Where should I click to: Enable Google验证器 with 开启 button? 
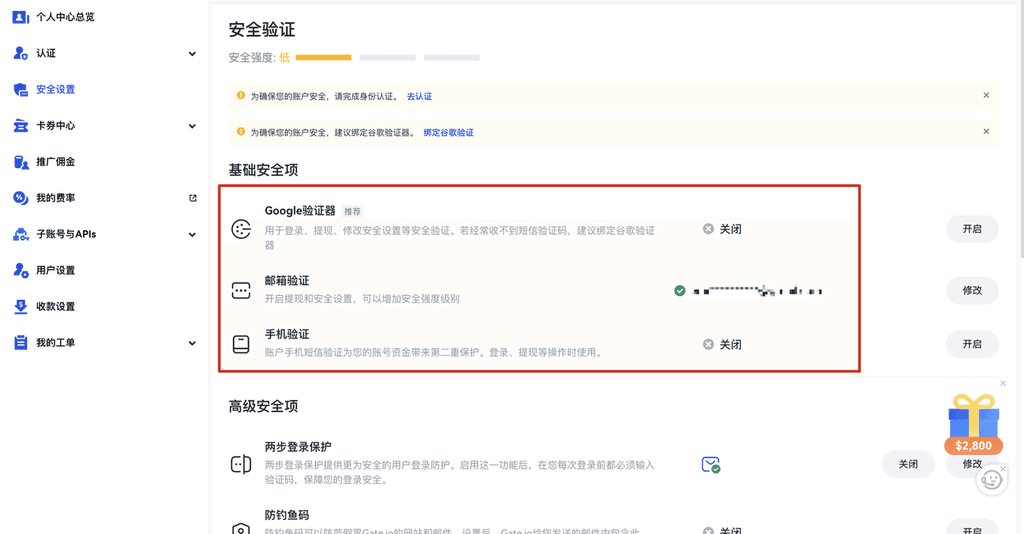point(971,229)
